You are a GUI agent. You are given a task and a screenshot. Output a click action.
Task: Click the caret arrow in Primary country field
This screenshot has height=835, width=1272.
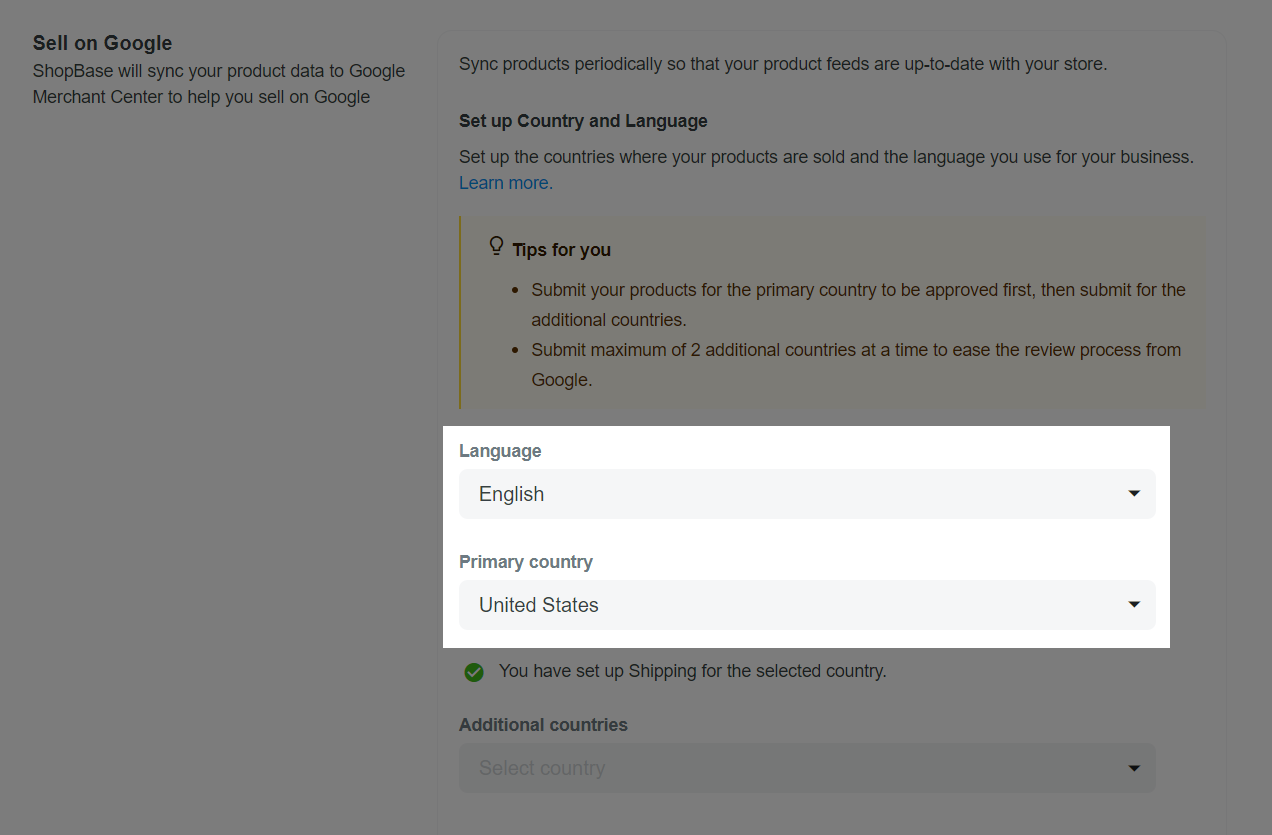click(x=1134, y=605)
